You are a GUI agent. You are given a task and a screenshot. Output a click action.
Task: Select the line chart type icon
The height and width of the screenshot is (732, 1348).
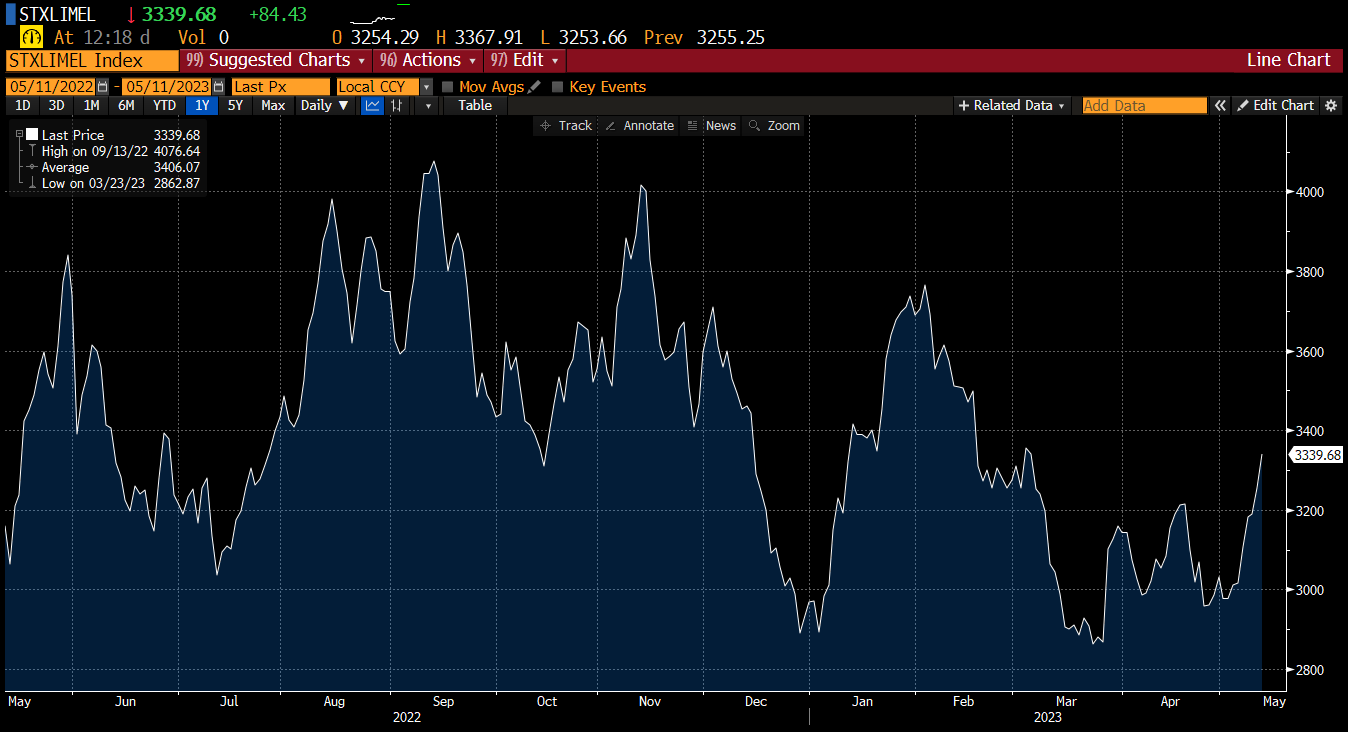[x=372, y=105]
